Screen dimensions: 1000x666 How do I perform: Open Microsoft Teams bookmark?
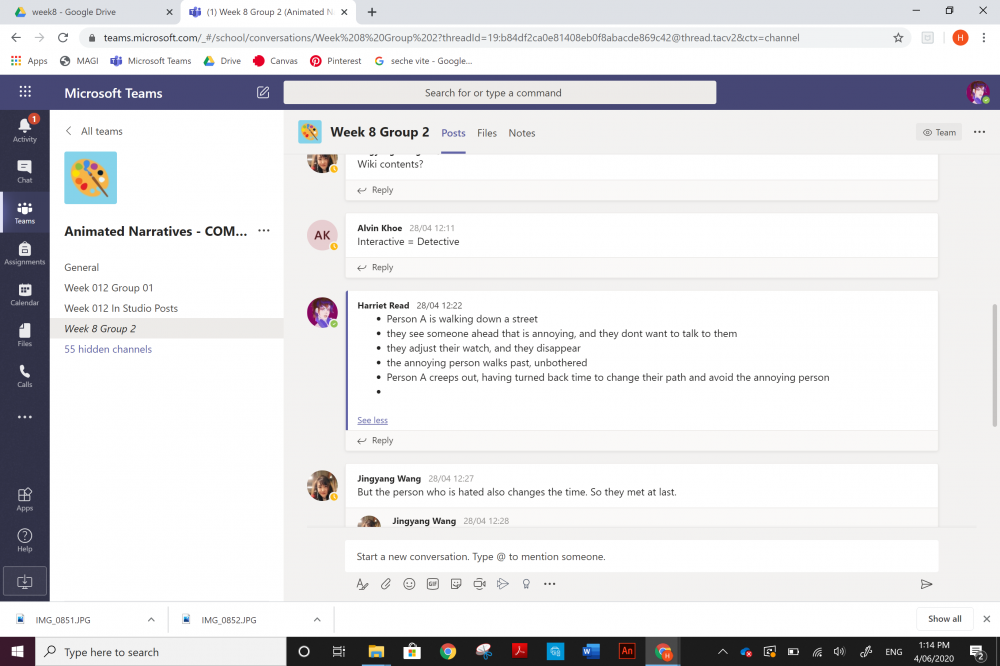151,61
